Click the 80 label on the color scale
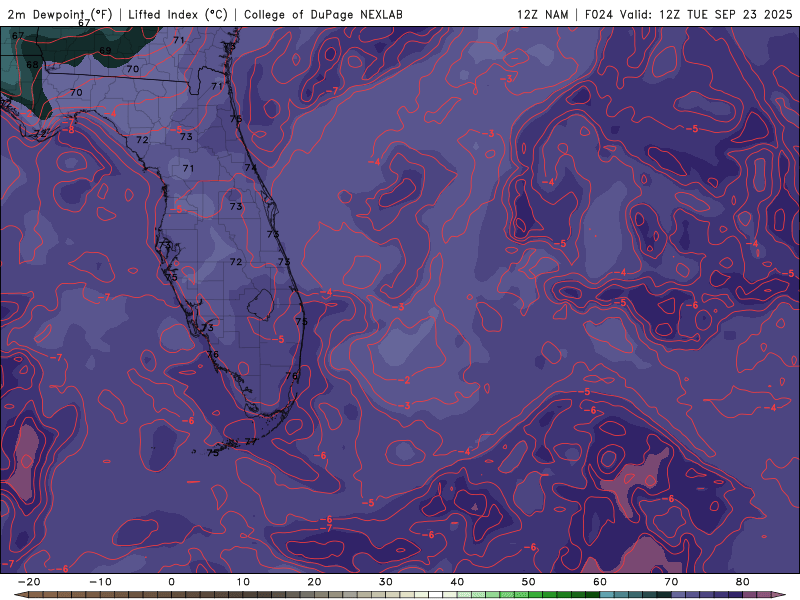 tap(743, 582)
